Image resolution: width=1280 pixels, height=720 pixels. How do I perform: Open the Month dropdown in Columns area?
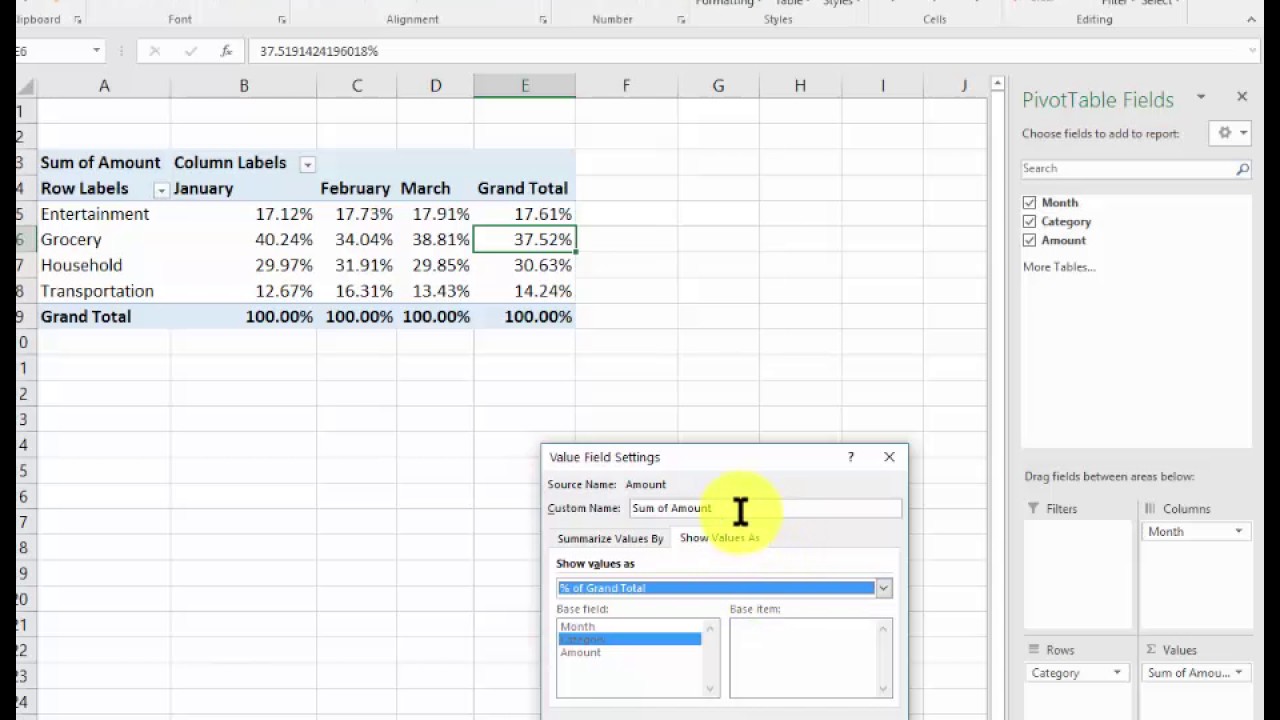(1239, 532)
